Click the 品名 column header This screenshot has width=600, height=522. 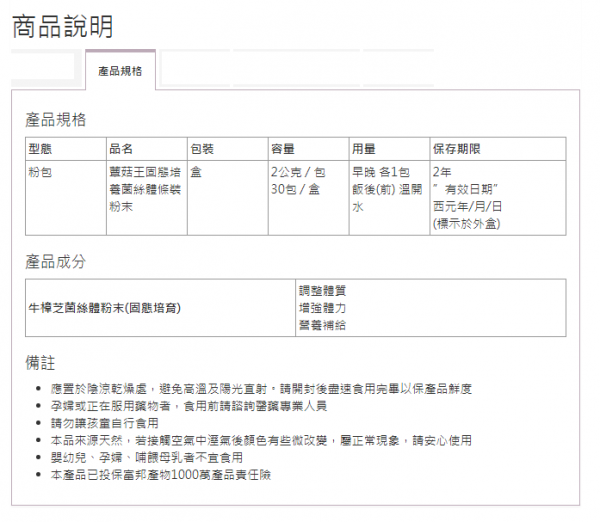tap(121, 149)
